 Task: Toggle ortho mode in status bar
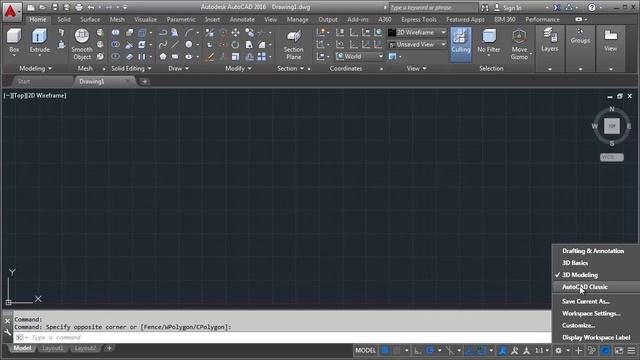tap(418, 351)
